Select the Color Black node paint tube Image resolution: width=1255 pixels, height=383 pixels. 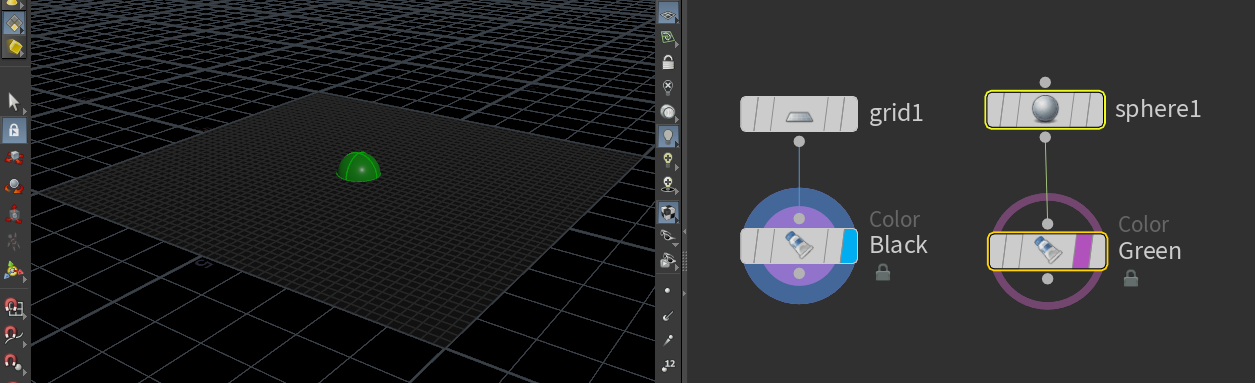pos(798,246)
